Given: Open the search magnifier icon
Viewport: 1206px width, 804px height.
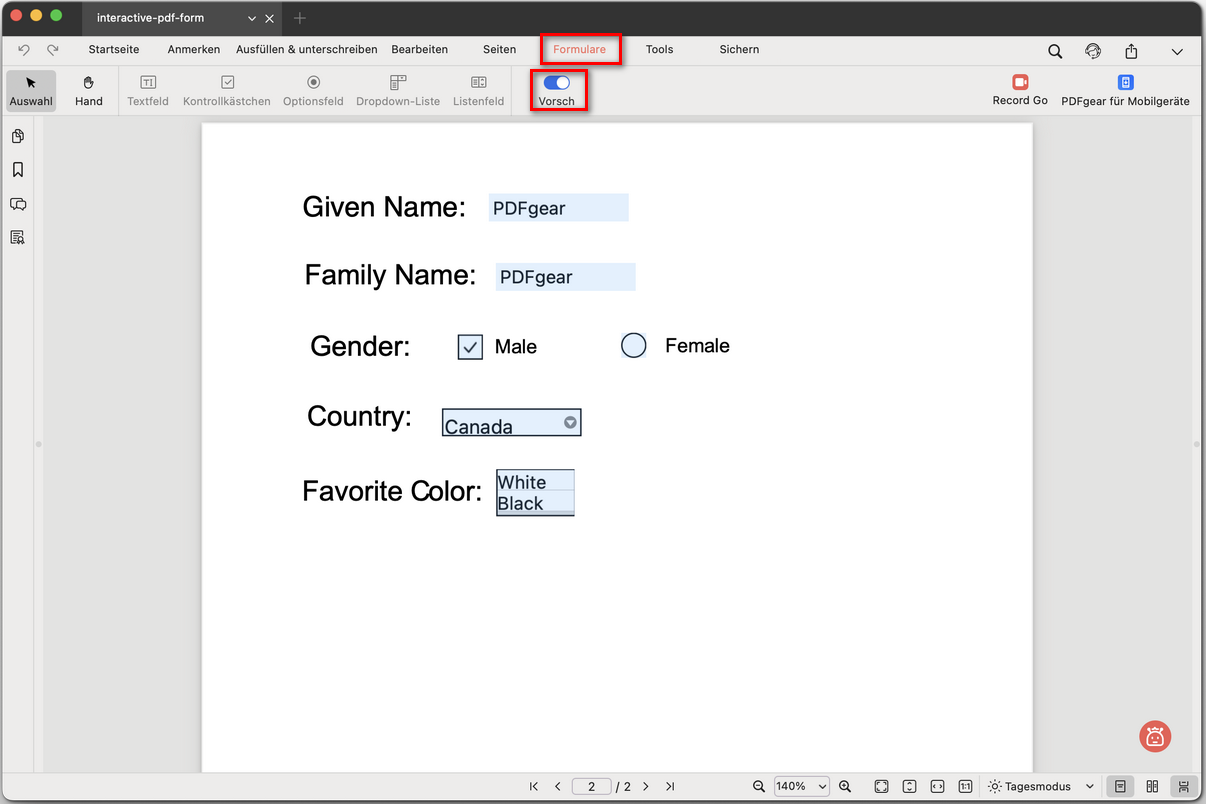Looking at the screenshot, I should click(1055, 51).
